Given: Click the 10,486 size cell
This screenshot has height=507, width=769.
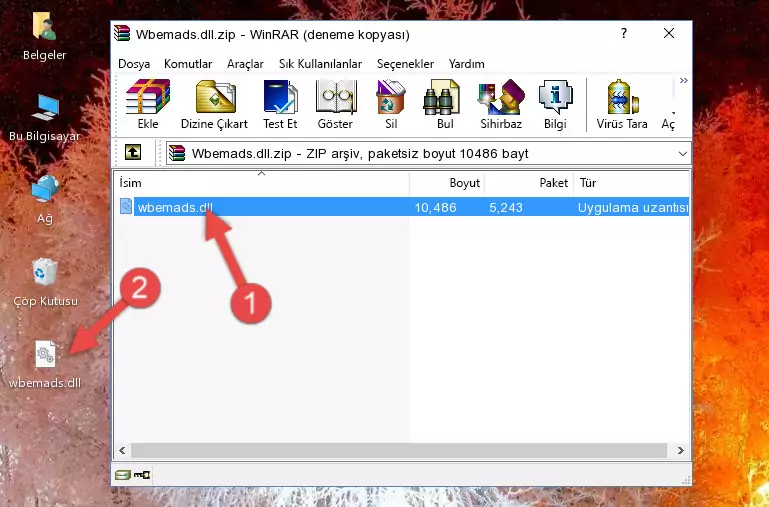Looking at the screenshot, I should tap(436, 207).
